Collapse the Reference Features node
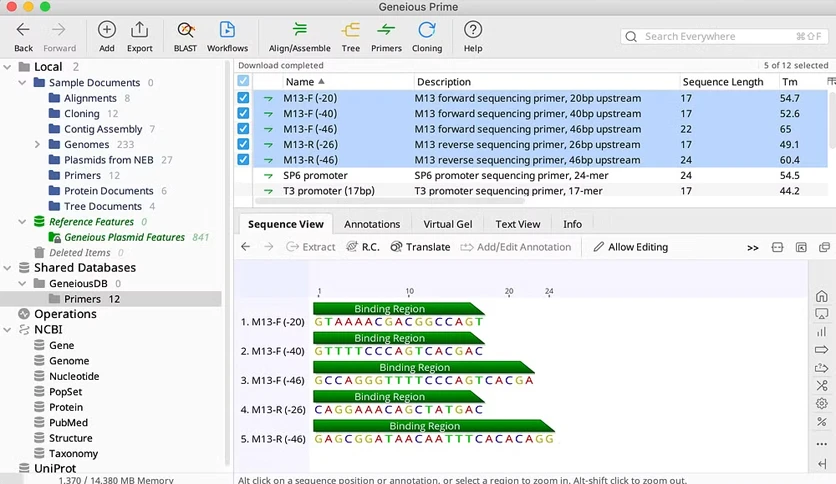The image size is (836, 484). (x=22, y=222)
